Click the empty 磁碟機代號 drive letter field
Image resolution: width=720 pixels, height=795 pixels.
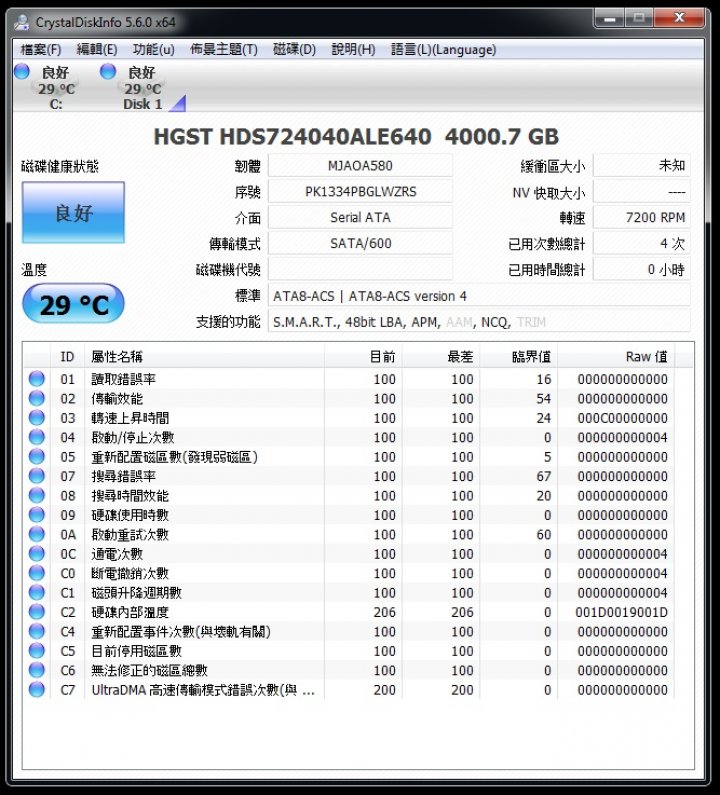click(x=360, y=269)
